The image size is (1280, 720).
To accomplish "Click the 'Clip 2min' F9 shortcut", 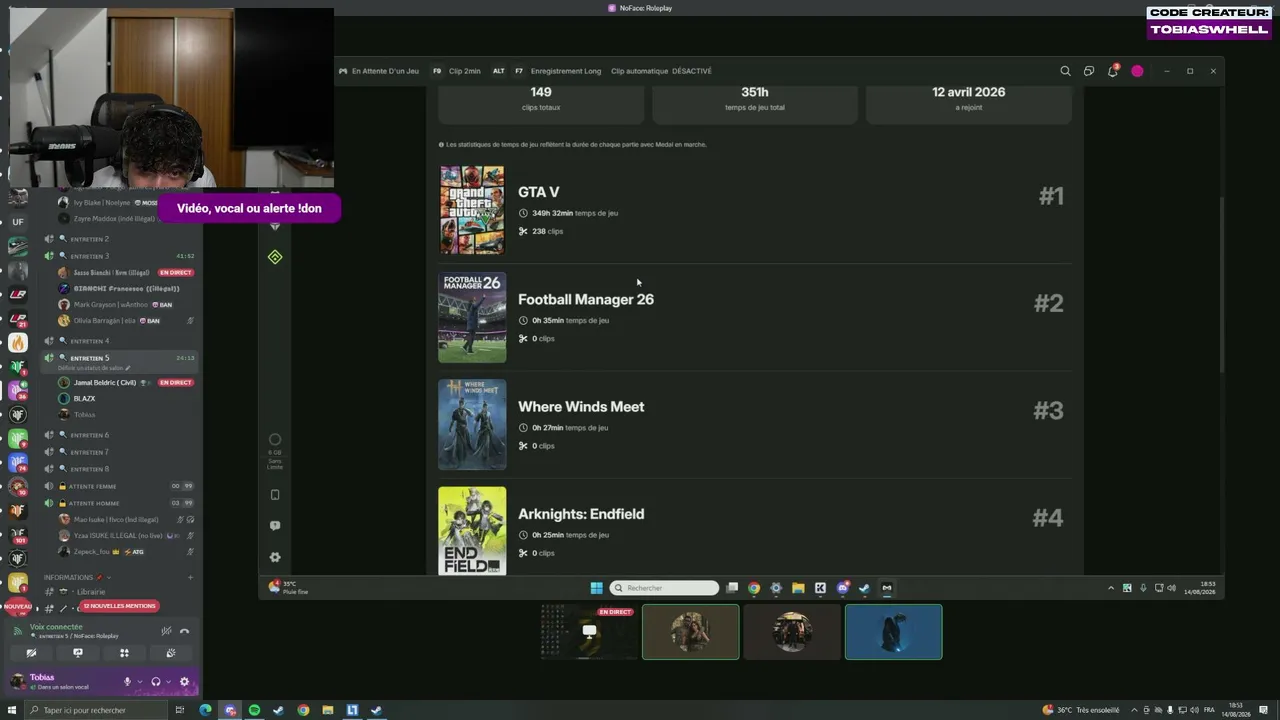I will [x=456, y=71].
